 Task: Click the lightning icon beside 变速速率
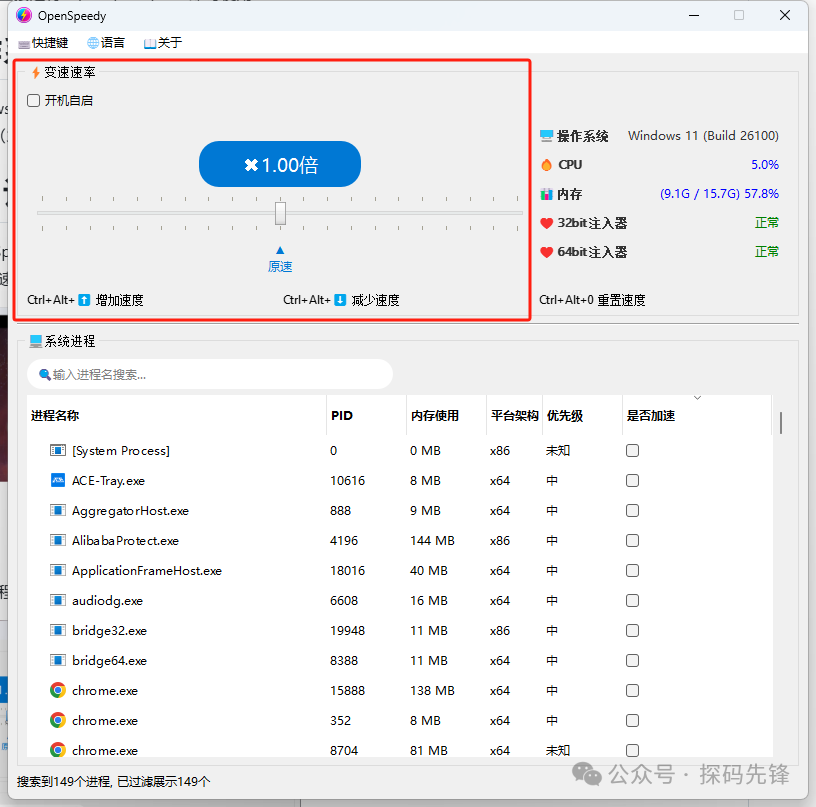click(x=36, y=73)
